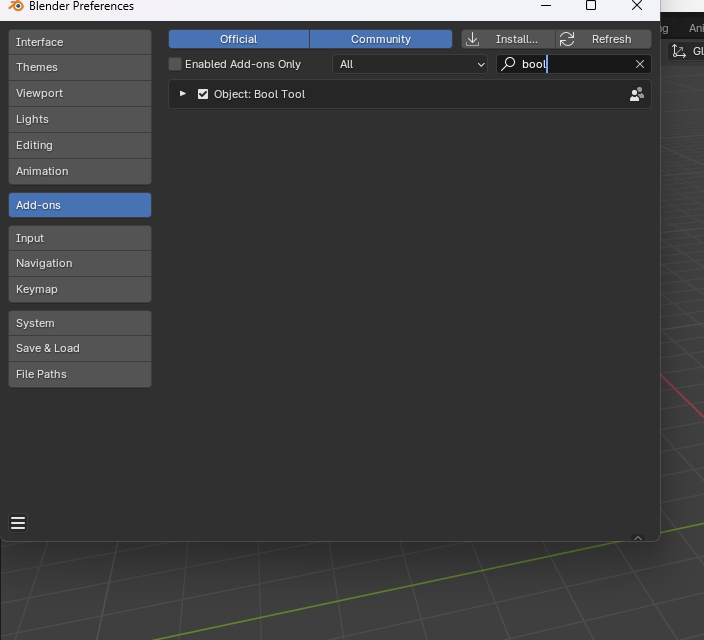This screenshot has height=640, width=704.
Task: Open the File Paths section
Action: coord(80,375)
